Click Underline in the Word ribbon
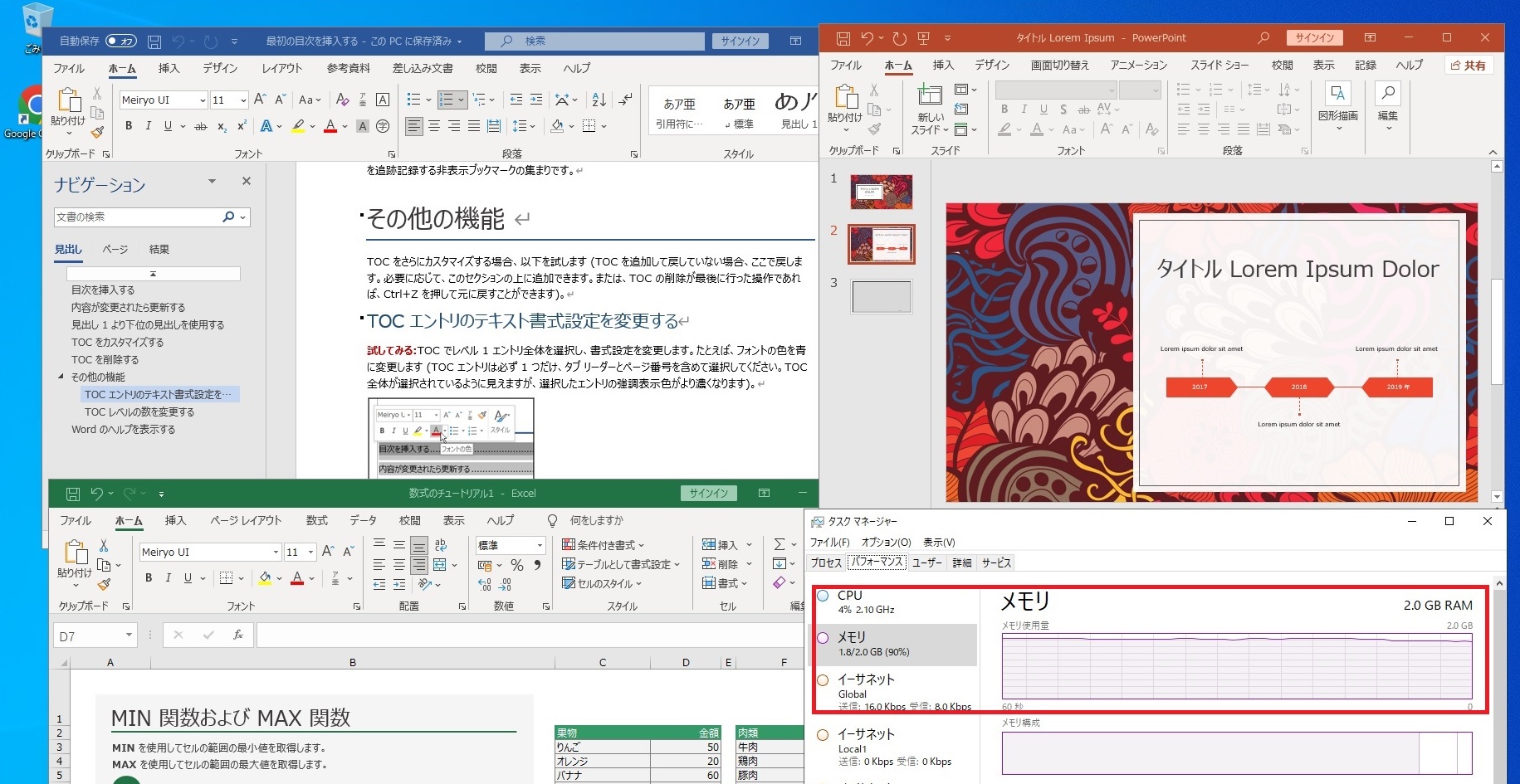Screen dimensions: 1520x784 (168, 126)
